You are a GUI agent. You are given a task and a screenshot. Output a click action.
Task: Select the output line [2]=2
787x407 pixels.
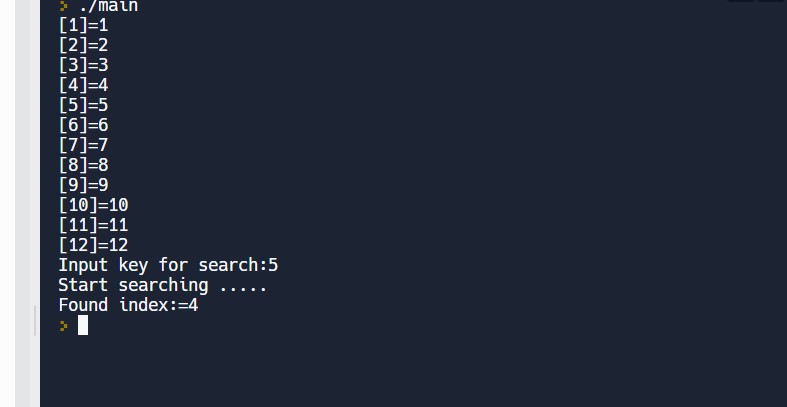pos(83,45)
